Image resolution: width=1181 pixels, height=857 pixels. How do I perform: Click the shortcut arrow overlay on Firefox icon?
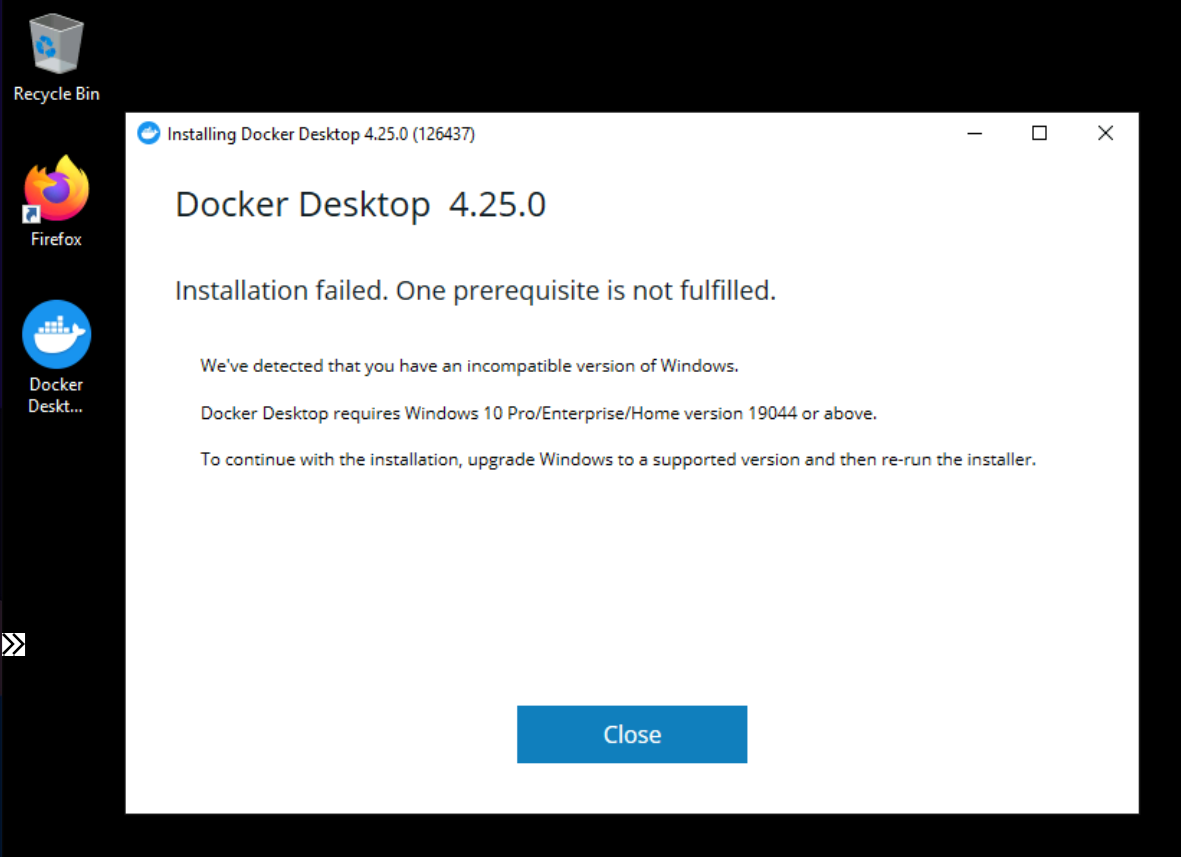point(31,215)
